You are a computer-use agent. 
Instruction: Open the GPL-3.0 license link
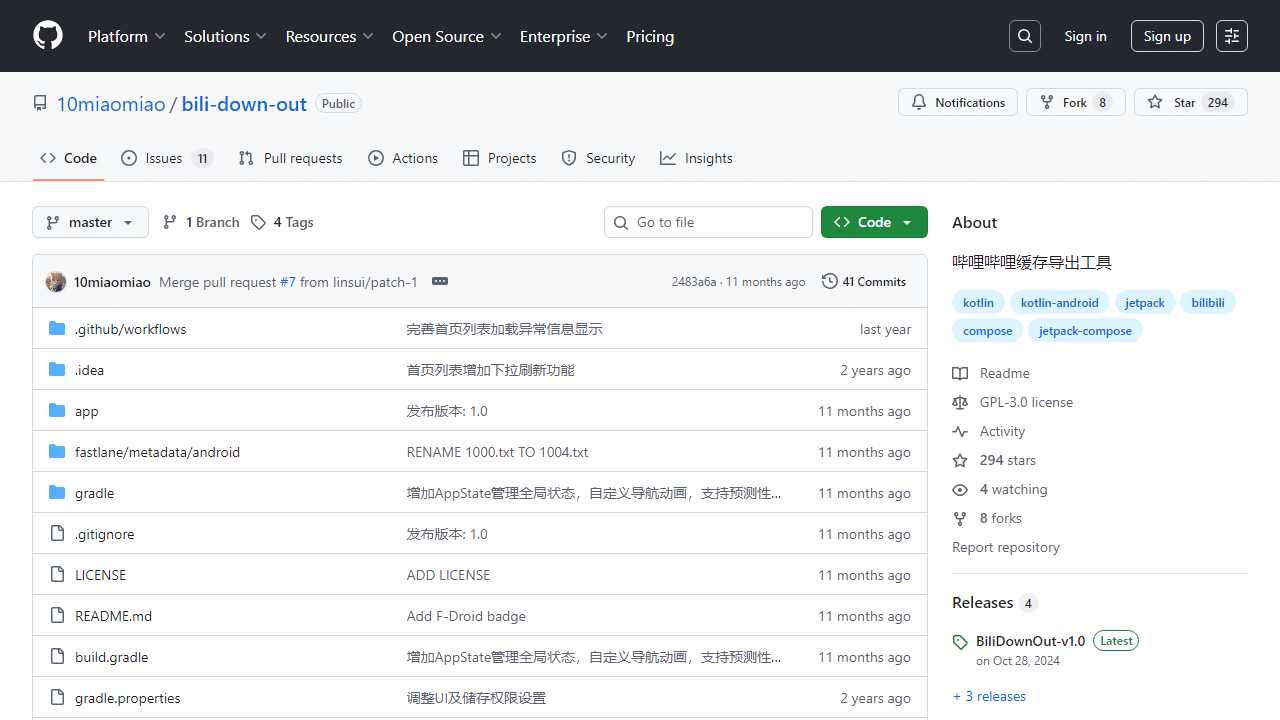1026,402
